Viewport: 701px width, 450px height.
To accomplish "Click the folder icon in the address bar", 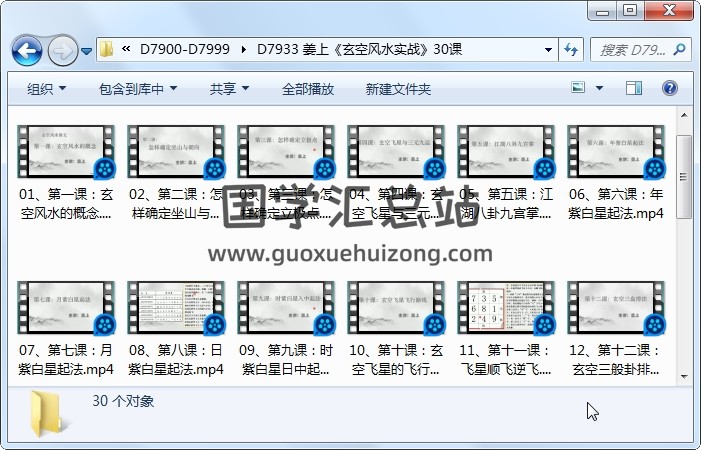I will (x=106, y=49).
